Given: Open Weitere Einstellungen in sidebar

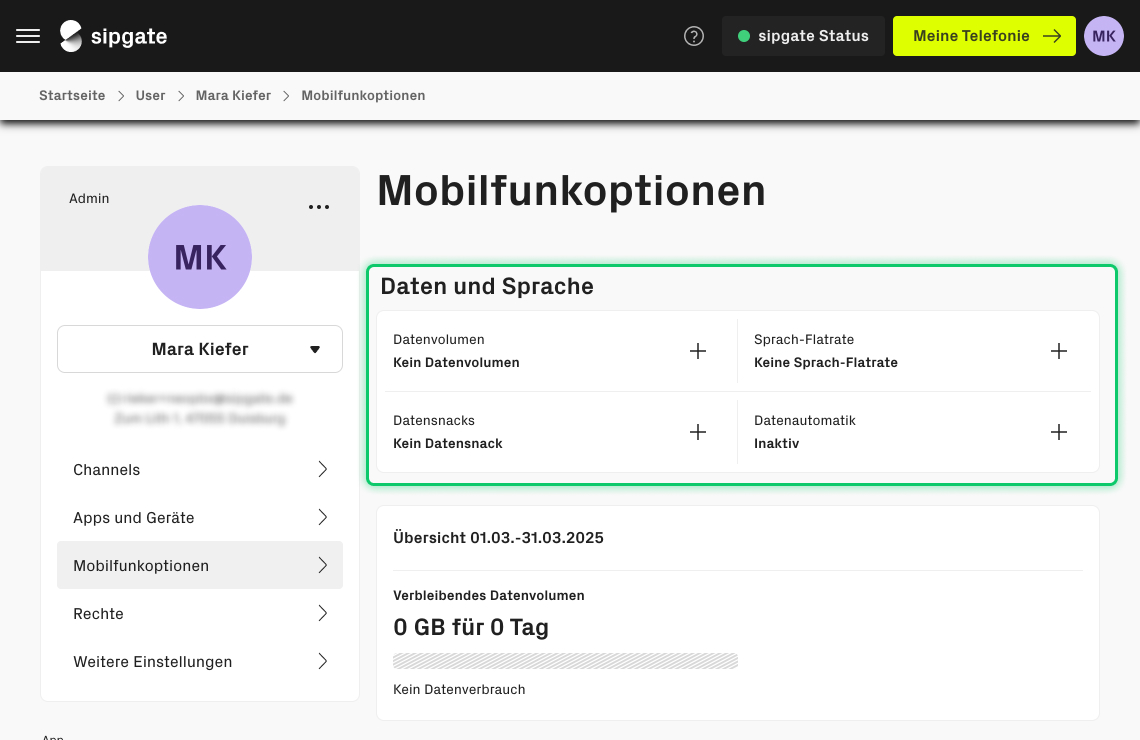Looking at the screenshot, I should 200,662.
